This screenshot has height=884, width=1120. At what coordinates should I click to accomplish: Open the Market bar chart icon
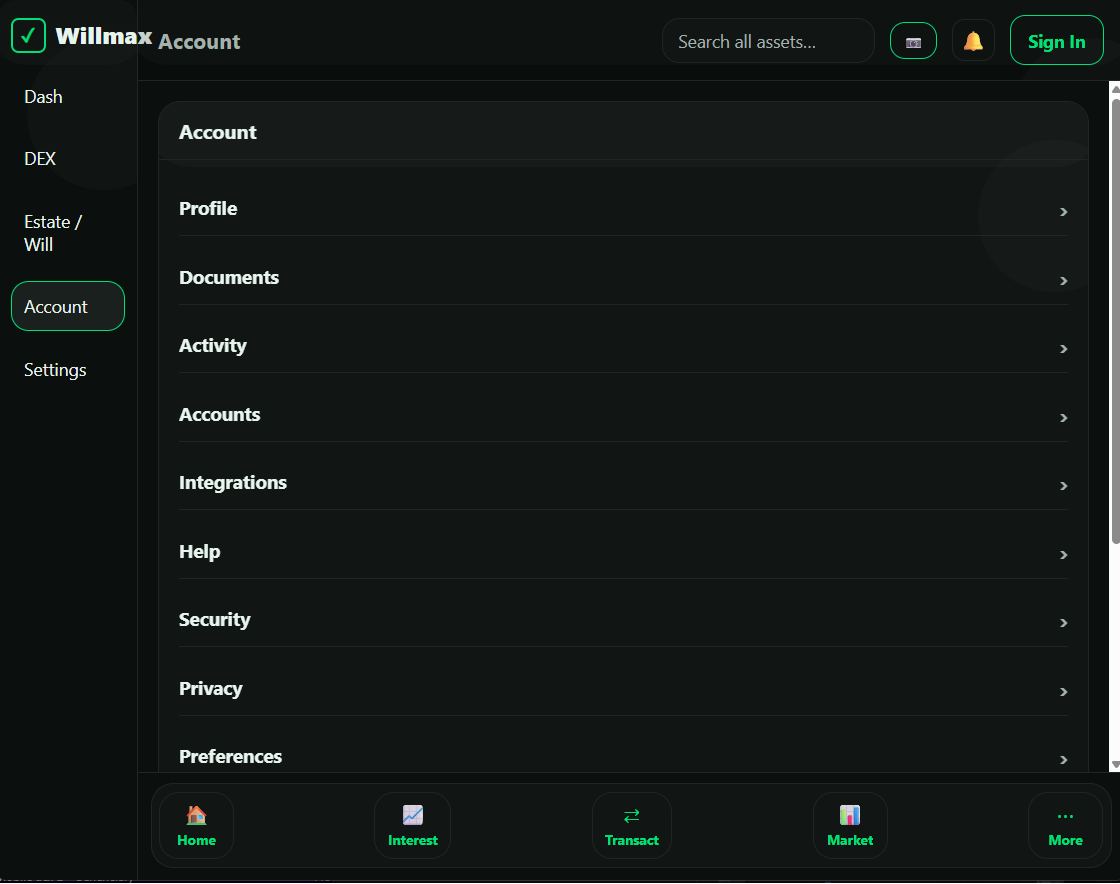850,815
